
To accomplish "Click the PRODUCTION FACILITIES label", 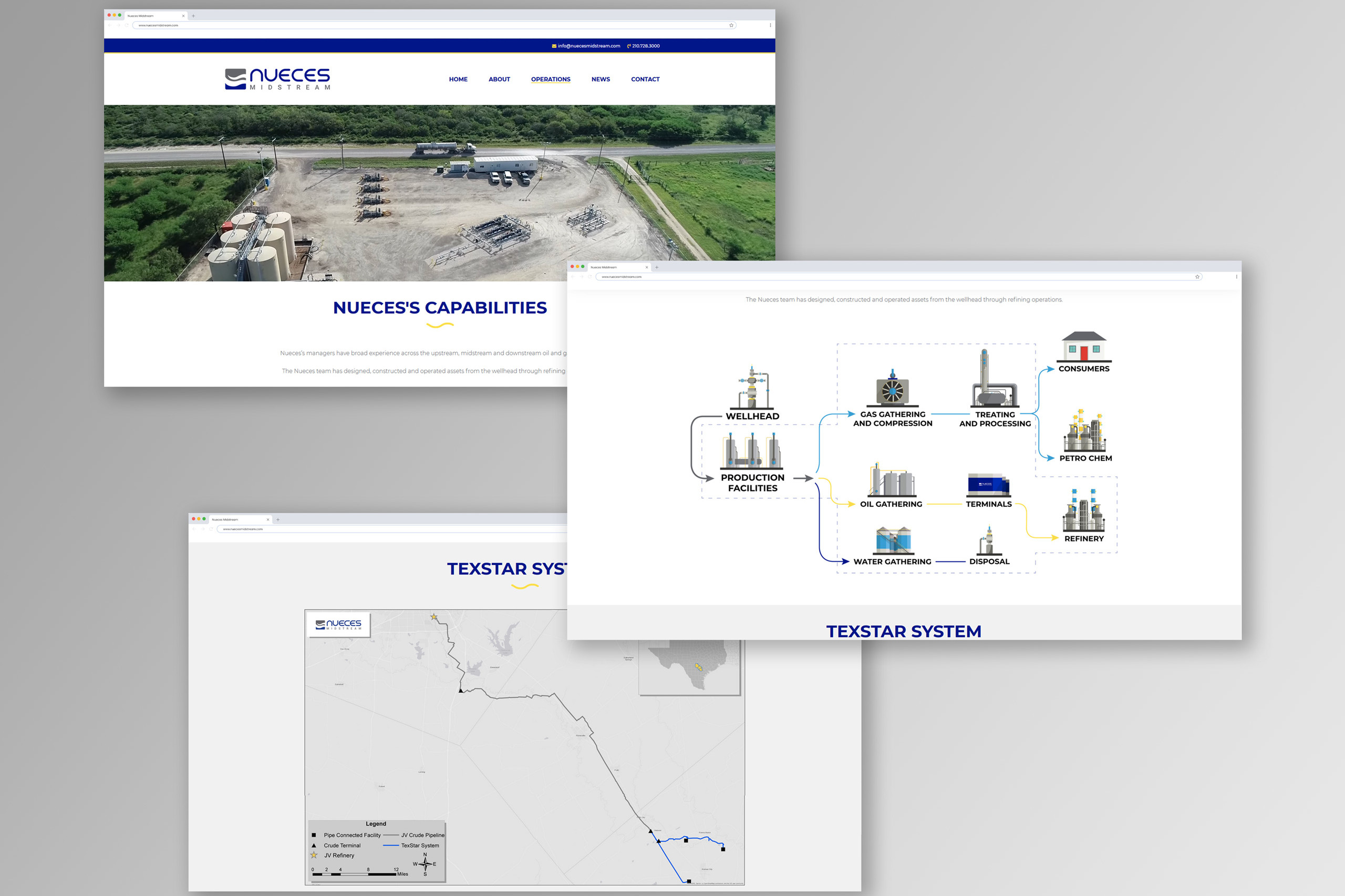I will pyautogui.click(x=752, y=483).
